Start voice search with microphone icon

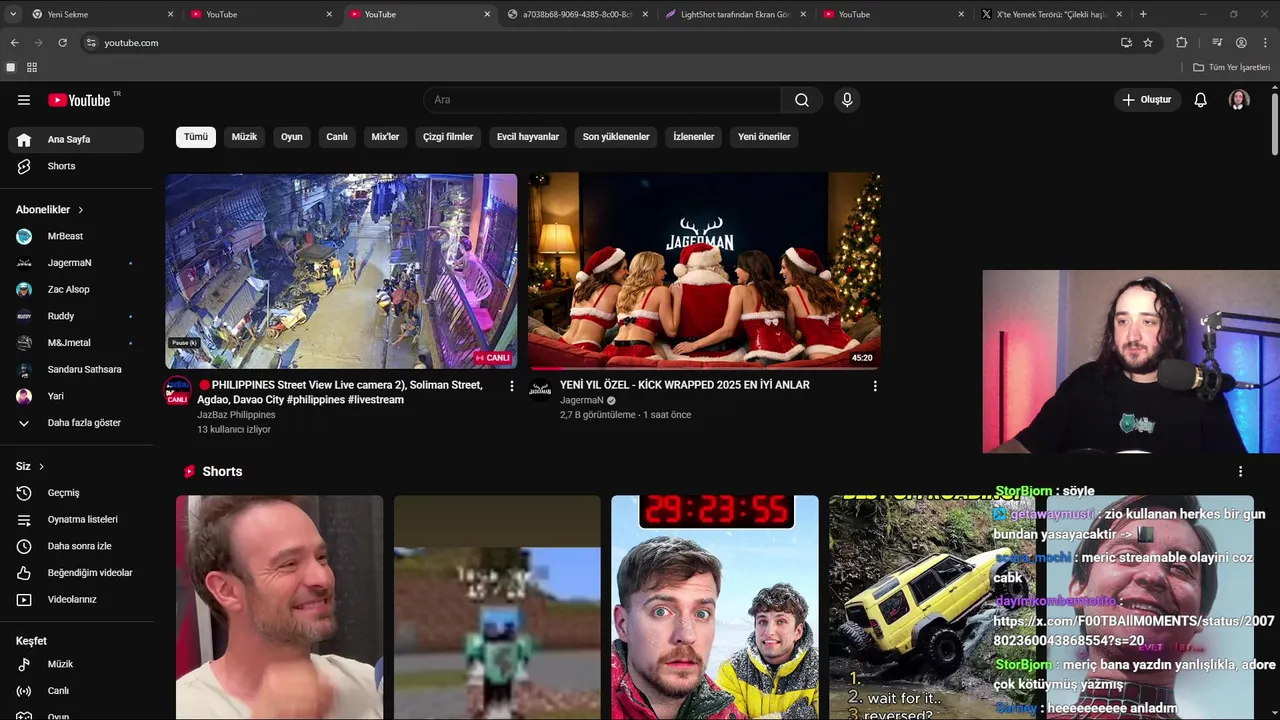coord(847,100)
